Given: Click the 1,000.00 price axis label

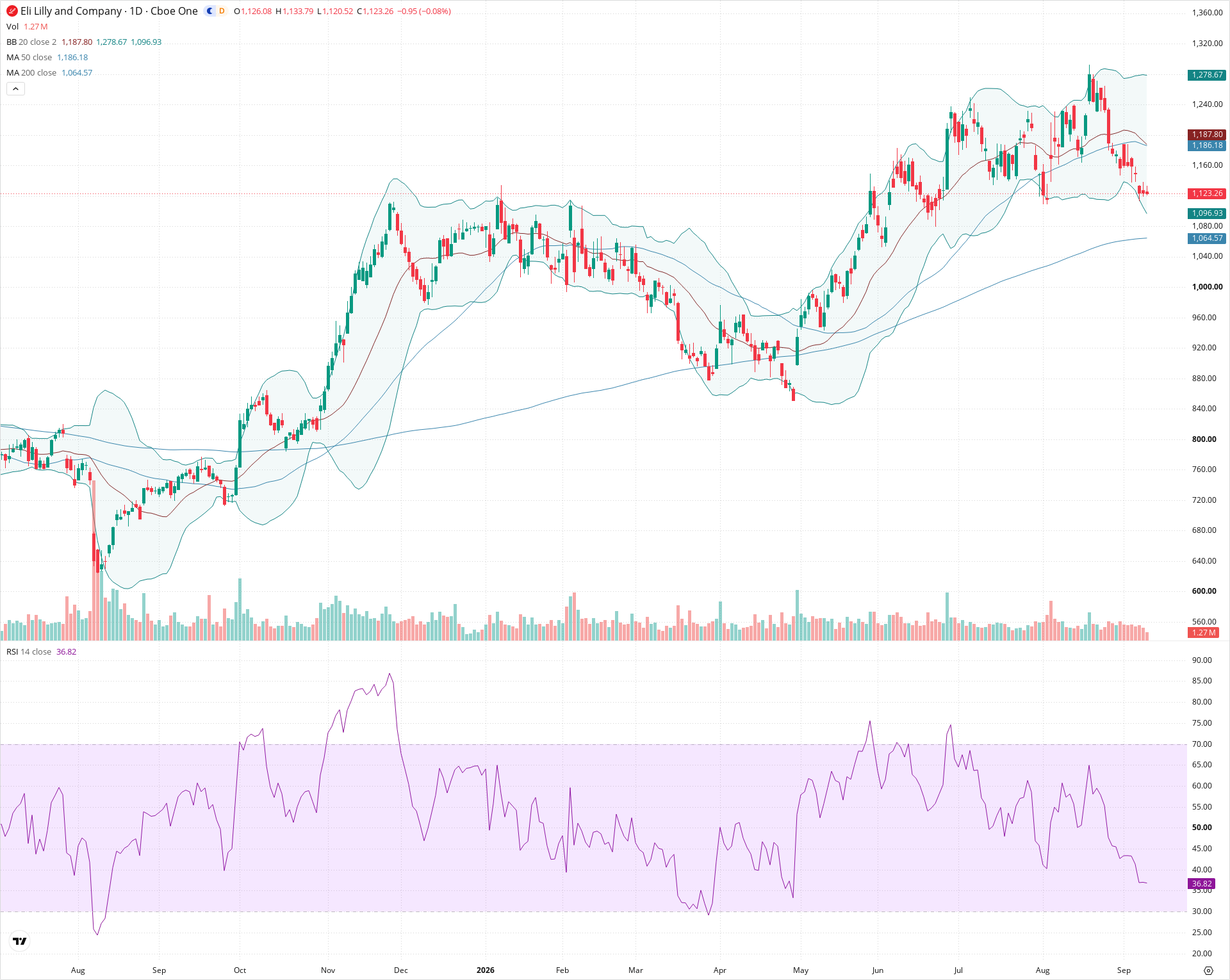Looking at the screenshot, I should [1207, 287].
